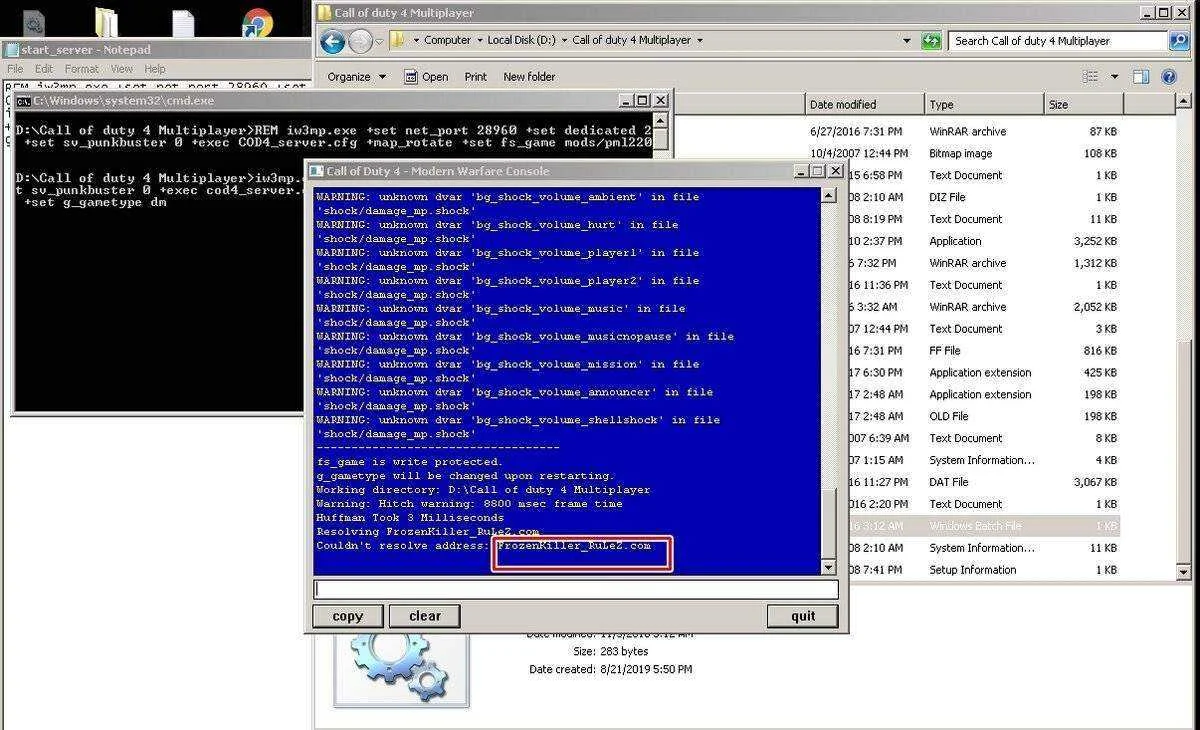Change view with the views icon
Viewport: 1200px width, 730px height.
click(x=1091, y=77)
